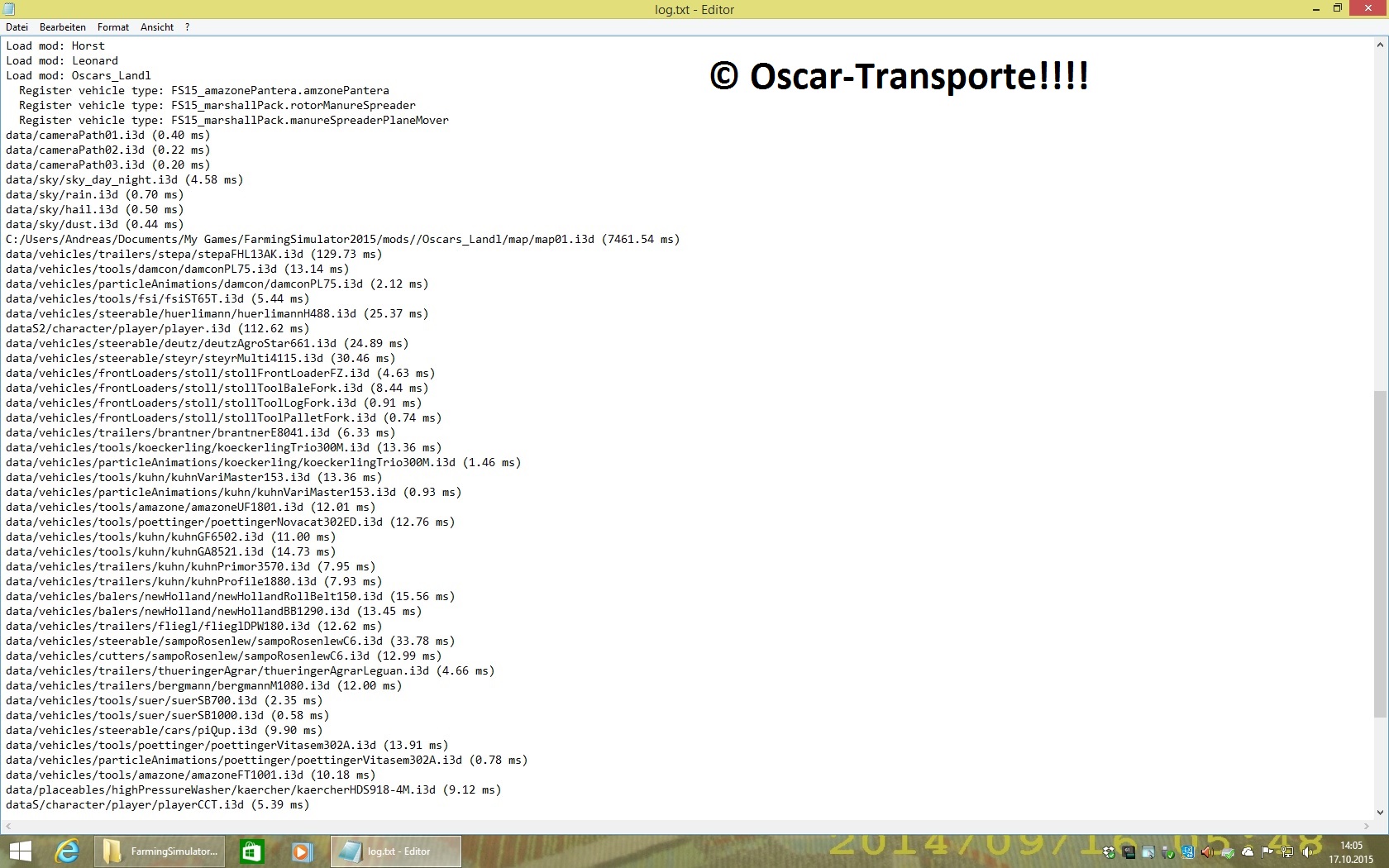The image size is (1389, 868).
Task: Click the fsiST65T.i3d line
Action: click(x=158, y=299)
